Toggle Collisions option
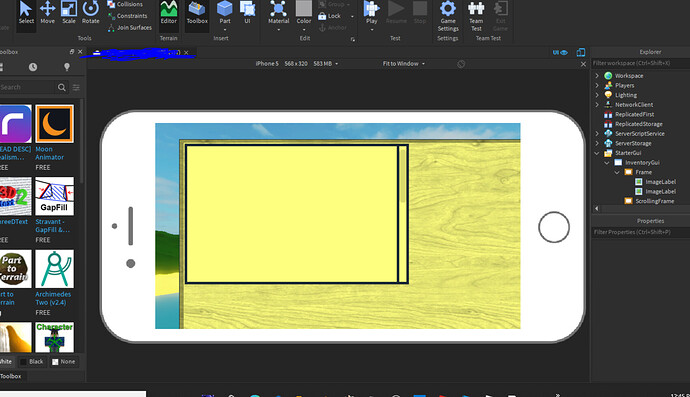 click(125, 4)
